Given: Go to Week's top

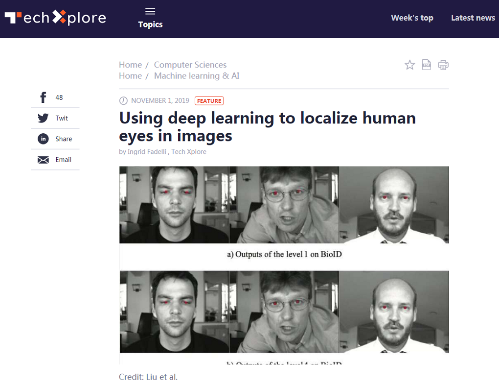Looking at the screenshot, I should tap(412, 18).
